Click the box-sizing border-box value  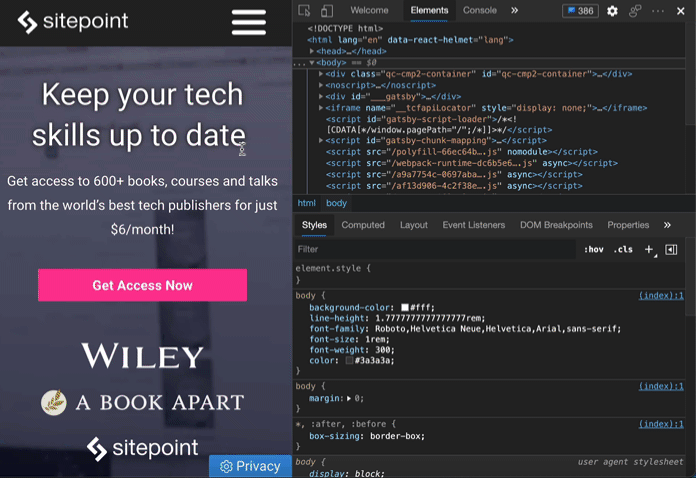click(396, 436)
